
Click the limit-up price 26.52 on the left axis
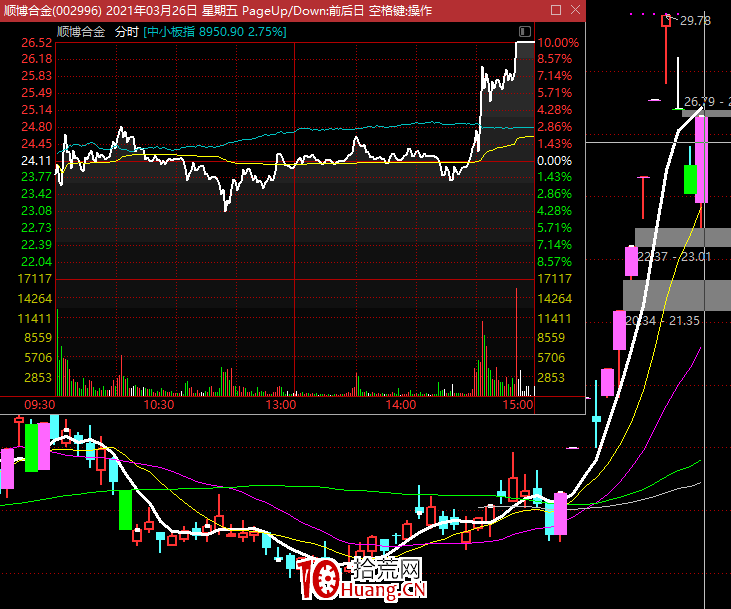point(37,43)
